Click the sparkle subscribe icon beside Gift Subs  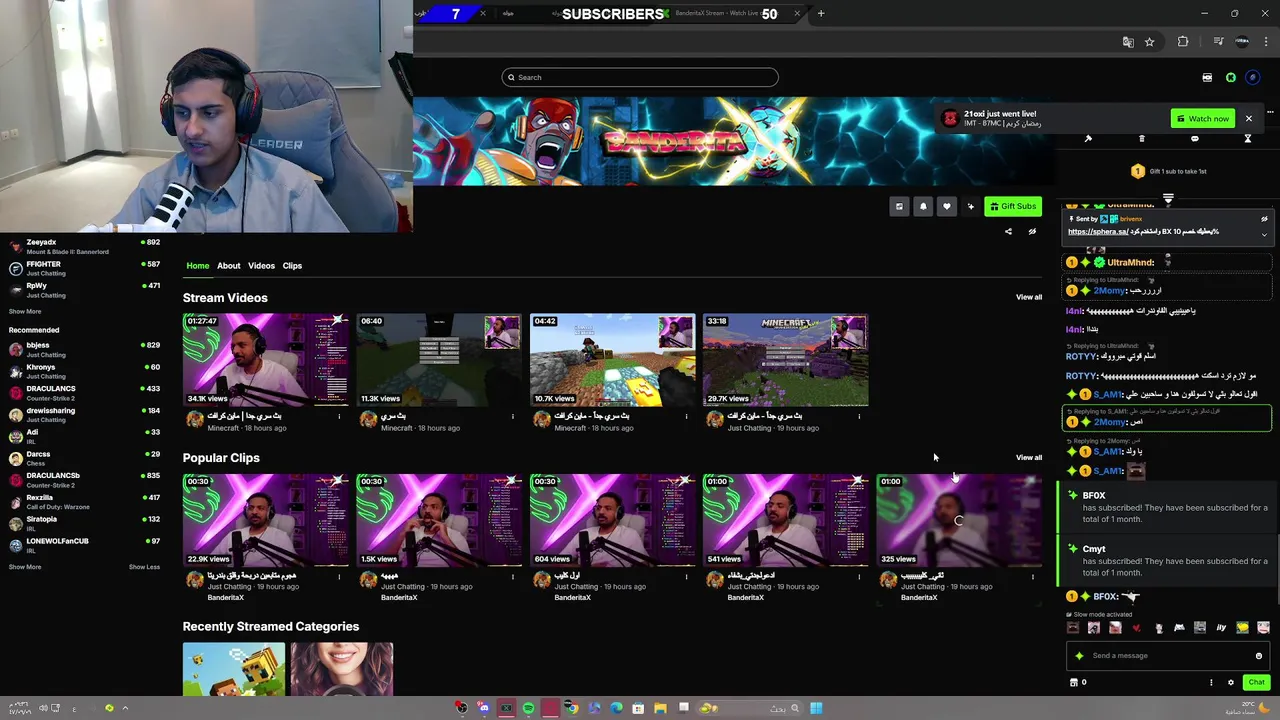970,206
